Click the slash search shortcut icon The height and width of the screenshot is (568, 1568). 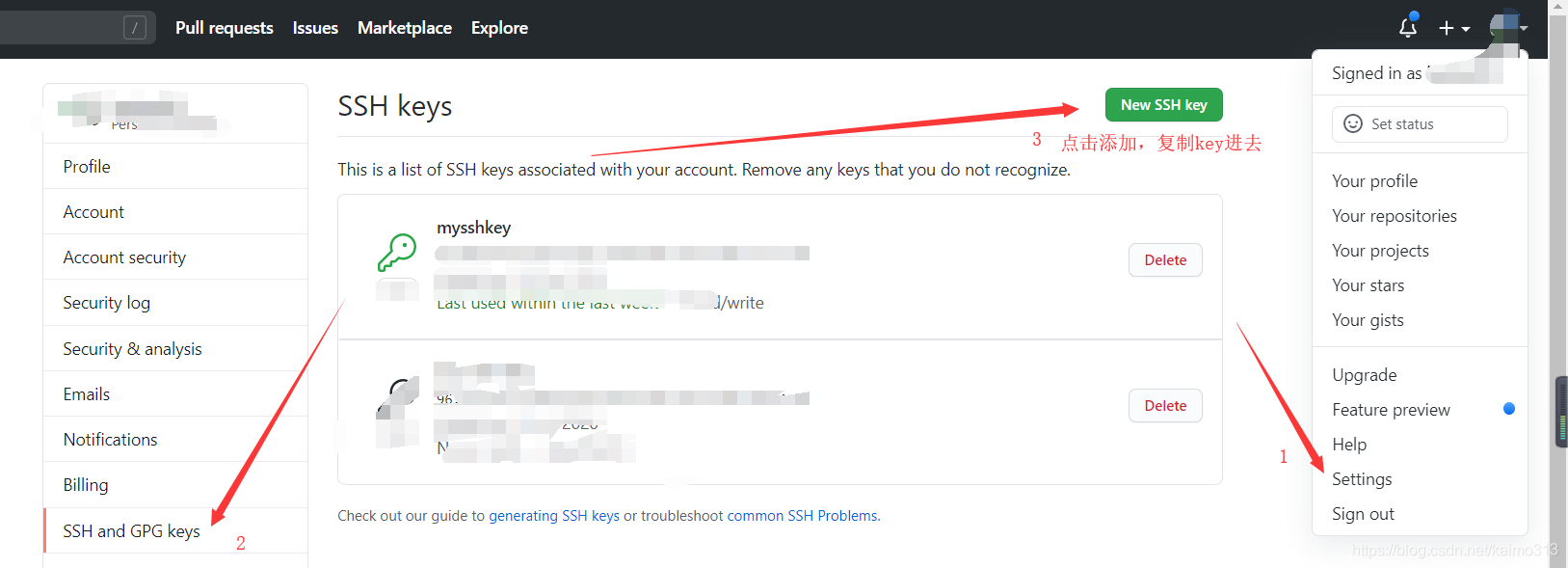pos(135,28)
